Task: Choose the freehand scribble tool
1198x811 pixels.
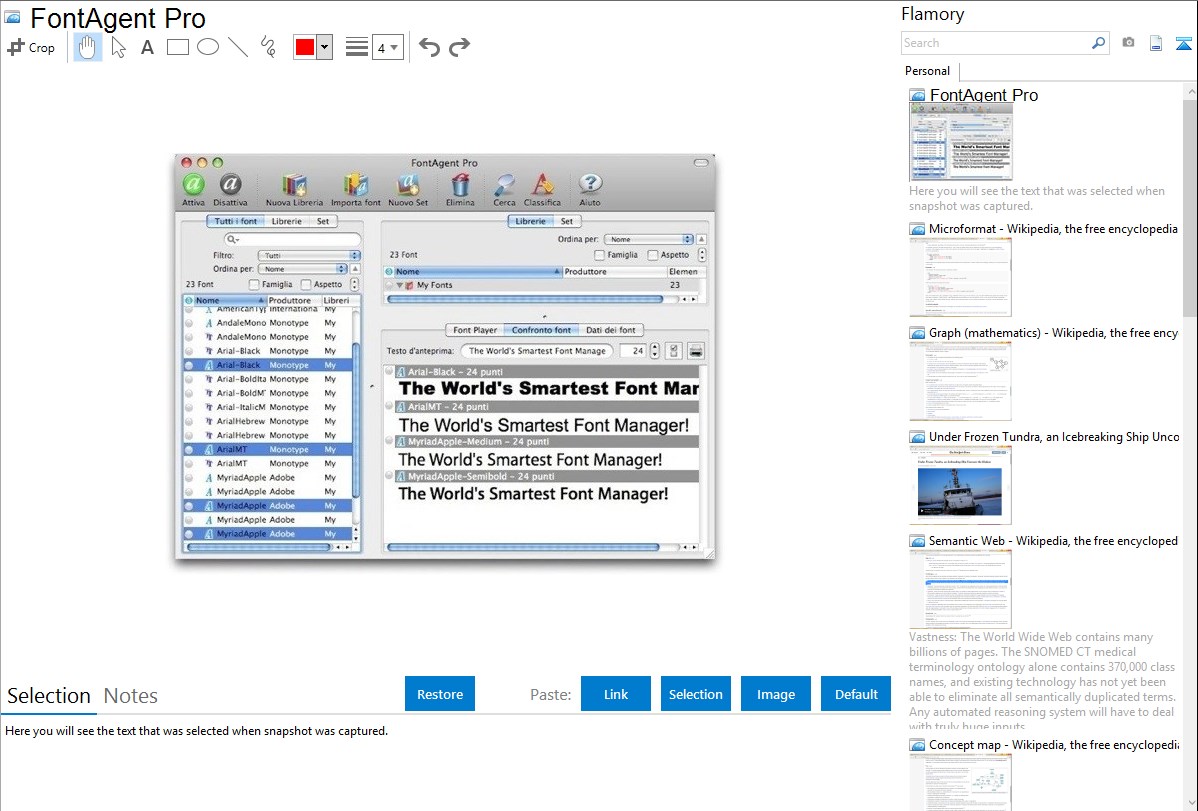Action: pyautogui.click(x=268, y=47)
